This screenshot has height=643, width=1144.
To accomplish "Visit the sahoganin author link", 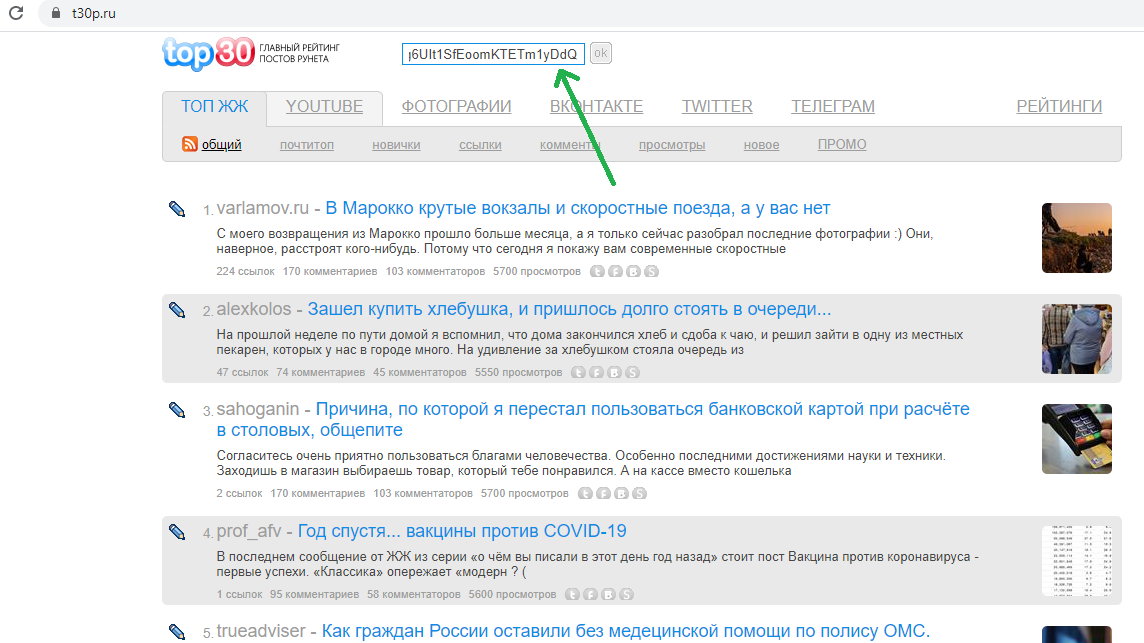I will click(x=258, y=409).
